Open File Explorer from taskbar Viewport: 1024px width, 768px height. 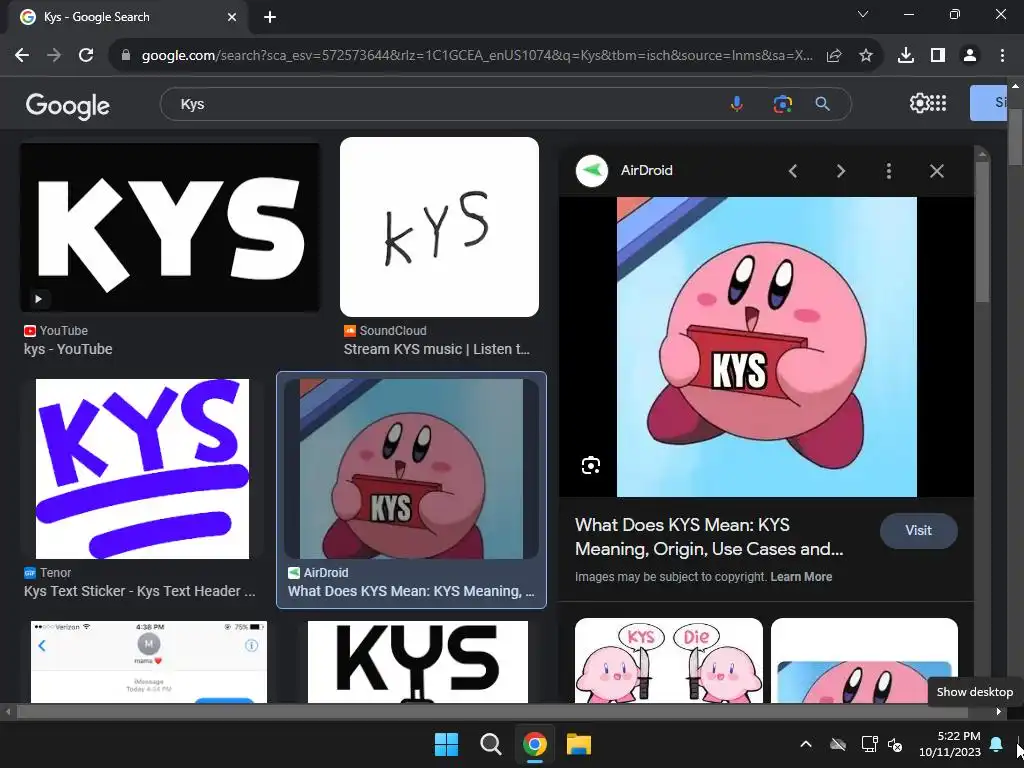click(x=579, y=744)
